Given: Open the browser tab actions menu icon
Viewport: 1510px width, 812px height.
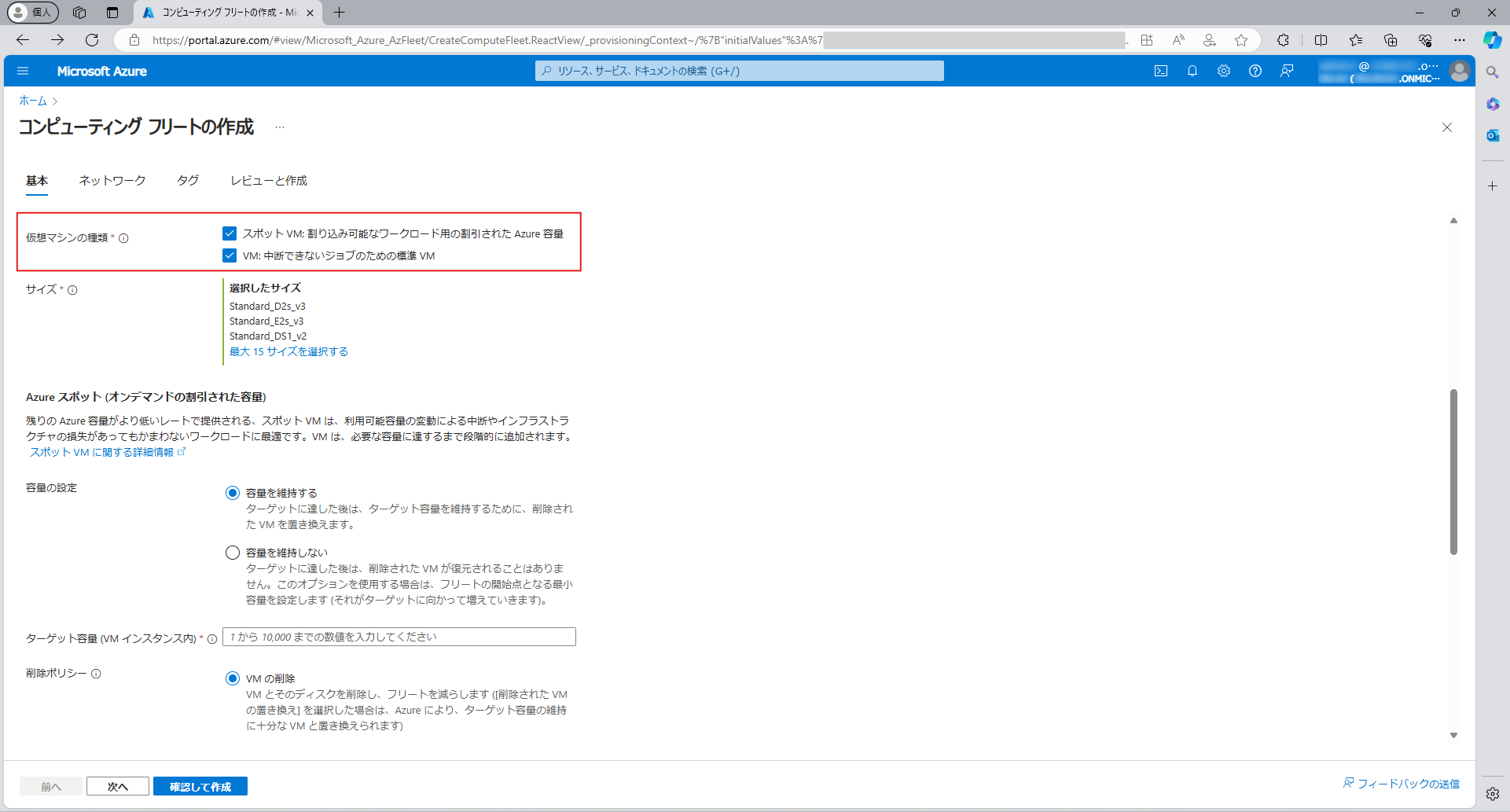Looking at the screenshot, I should (112, 13).
